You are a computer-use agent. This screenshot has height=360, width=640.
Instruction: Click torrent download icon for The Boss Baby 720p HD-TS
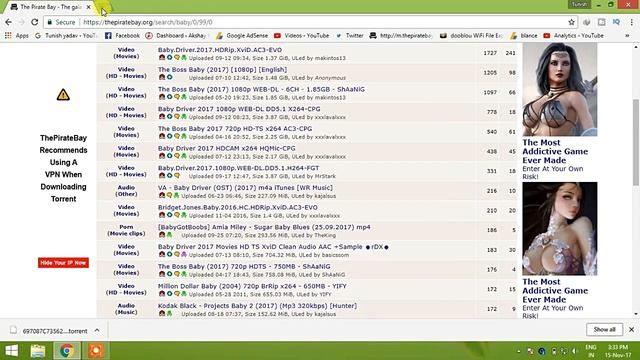[169, 137]
